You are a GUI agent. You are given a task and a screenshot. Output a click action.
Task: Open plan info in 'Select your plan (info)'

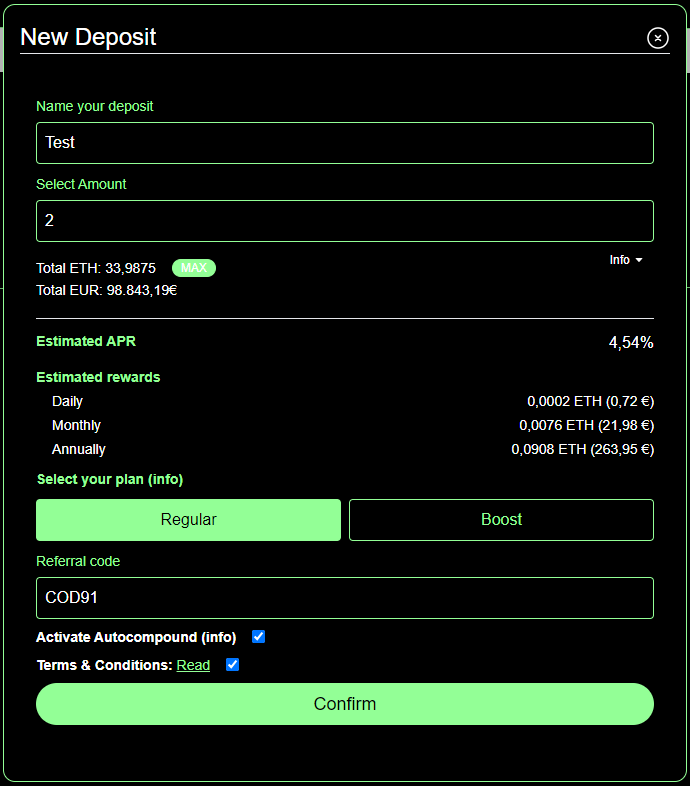click(165, 479)
